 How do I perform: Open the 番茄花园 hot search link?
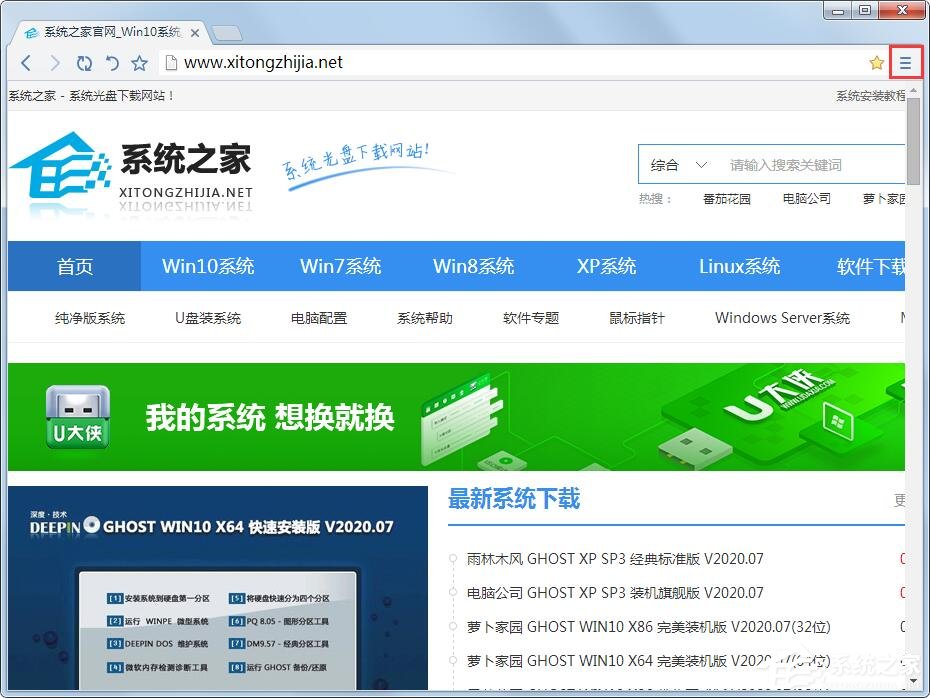click(x=727, y=198)
